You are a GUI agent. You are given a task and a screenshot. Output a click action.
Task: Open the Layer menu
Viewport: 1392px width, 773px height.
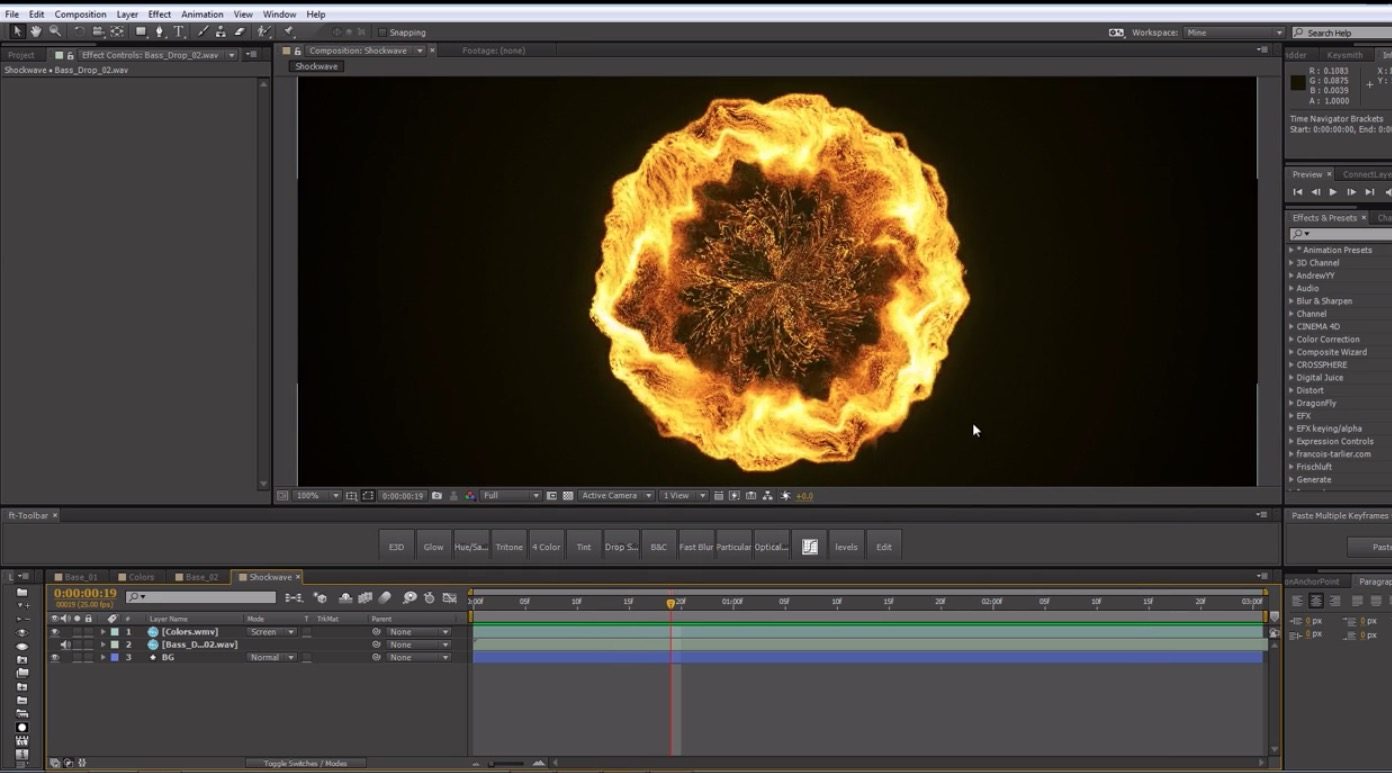(x=127, y=15)
